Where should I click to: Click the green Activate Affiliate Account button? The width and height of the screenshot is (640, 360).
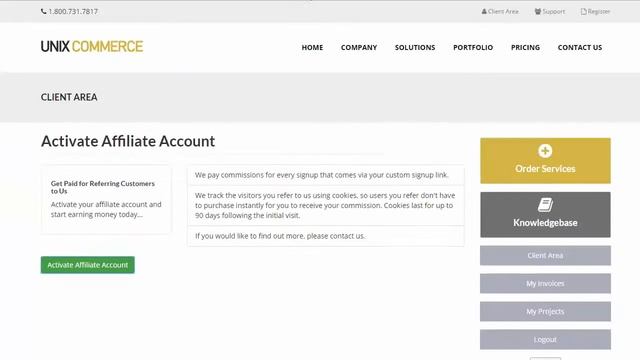(x=88, y=265)
